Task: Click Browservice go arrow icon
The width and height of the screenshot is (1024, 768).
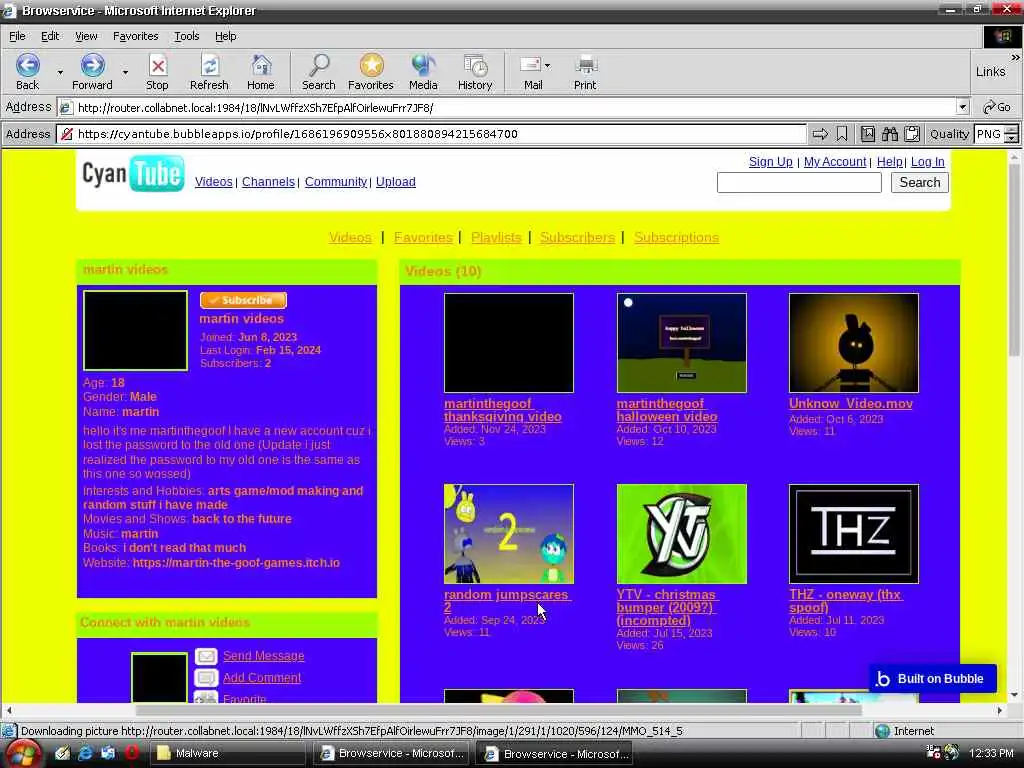Action: coord(820,134)
